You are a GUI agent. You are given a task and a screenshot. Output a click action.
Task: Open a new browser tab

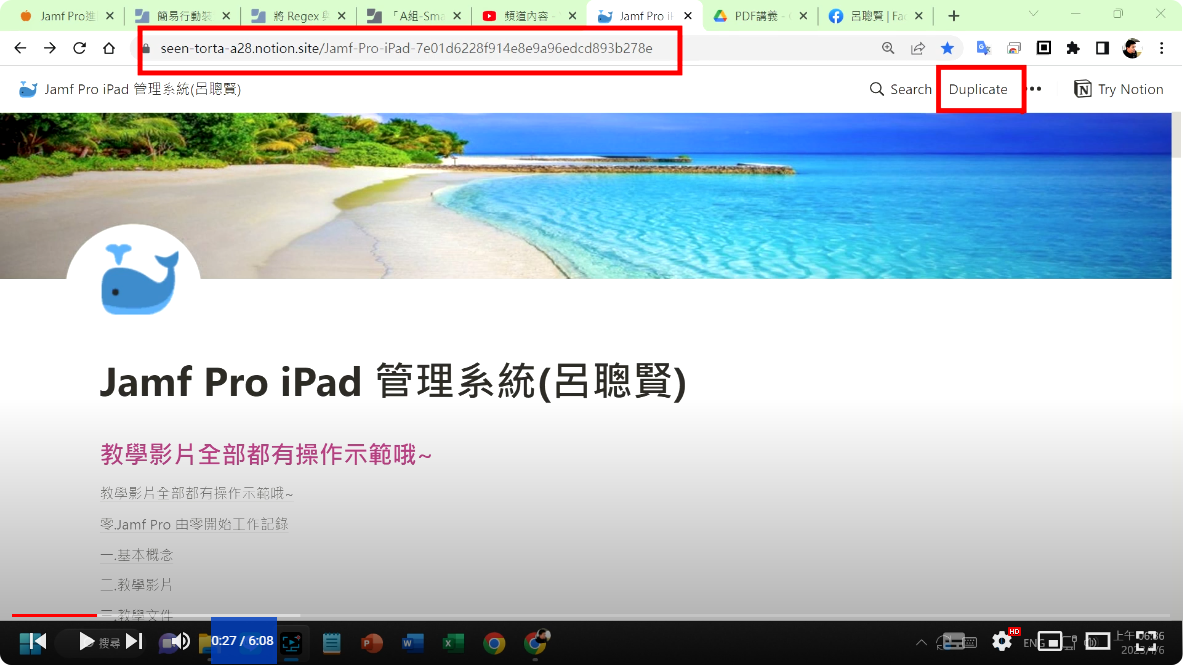[x=954, y=16]
